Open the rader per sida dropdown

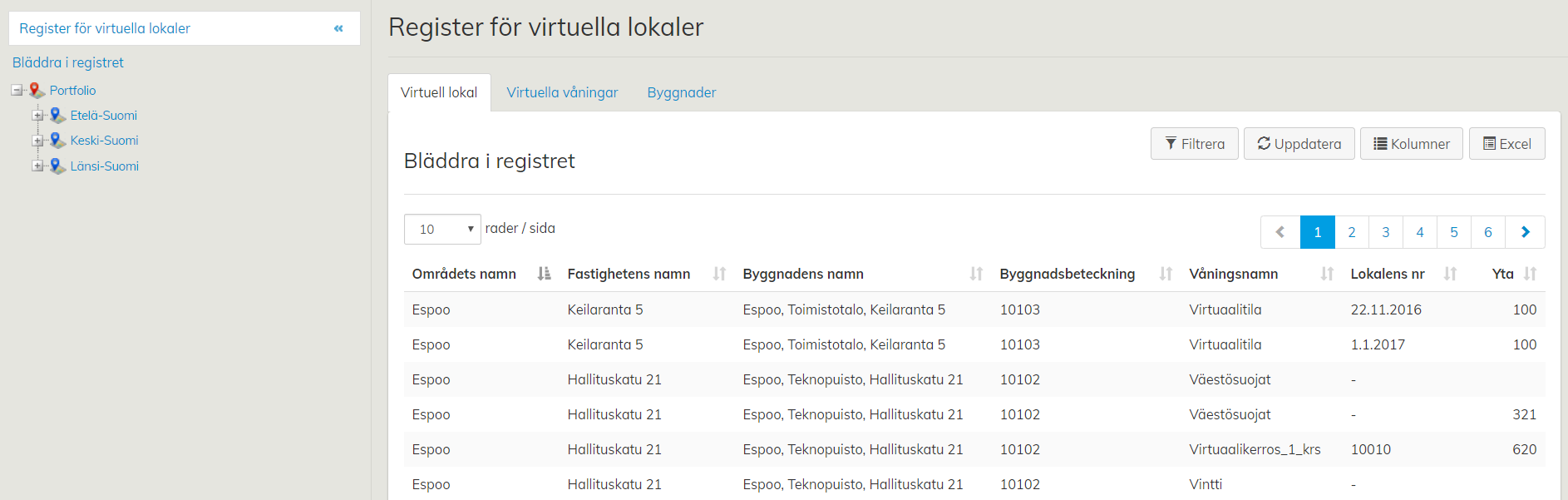click(442, 230)
